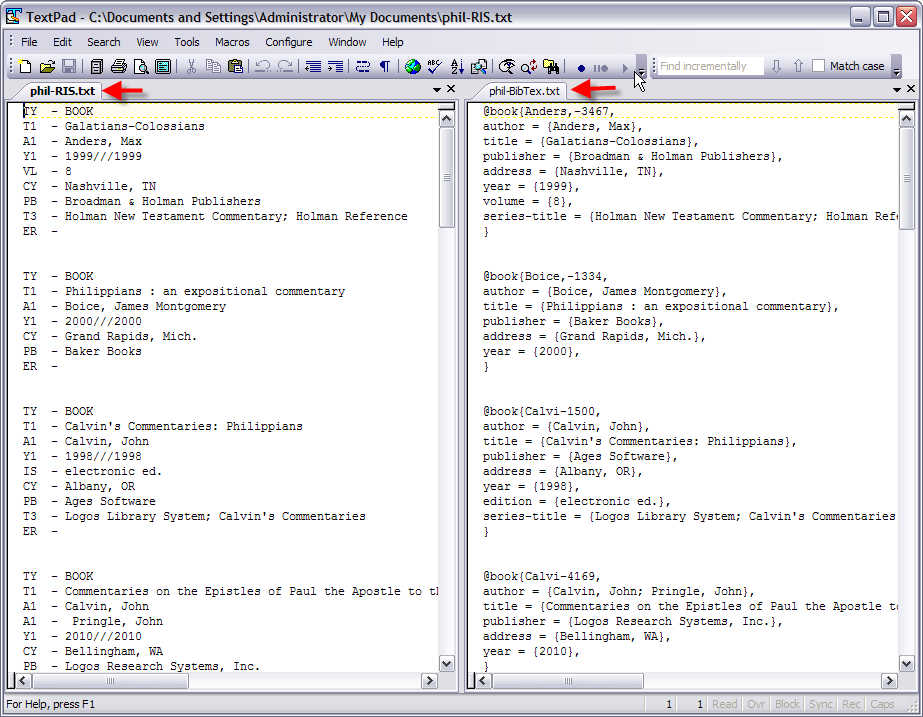Viewport: 923px width, 717px height.
Task: Click the stop macro recording icon
Action: click(600, 68)
